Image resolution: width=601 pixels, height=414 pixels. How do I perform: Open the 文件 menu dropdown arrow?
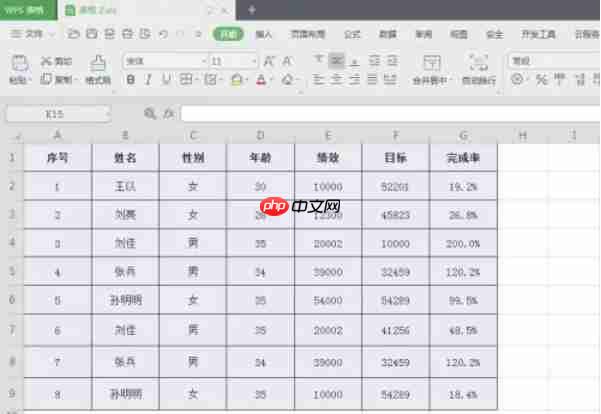click(x=52, y=34)
